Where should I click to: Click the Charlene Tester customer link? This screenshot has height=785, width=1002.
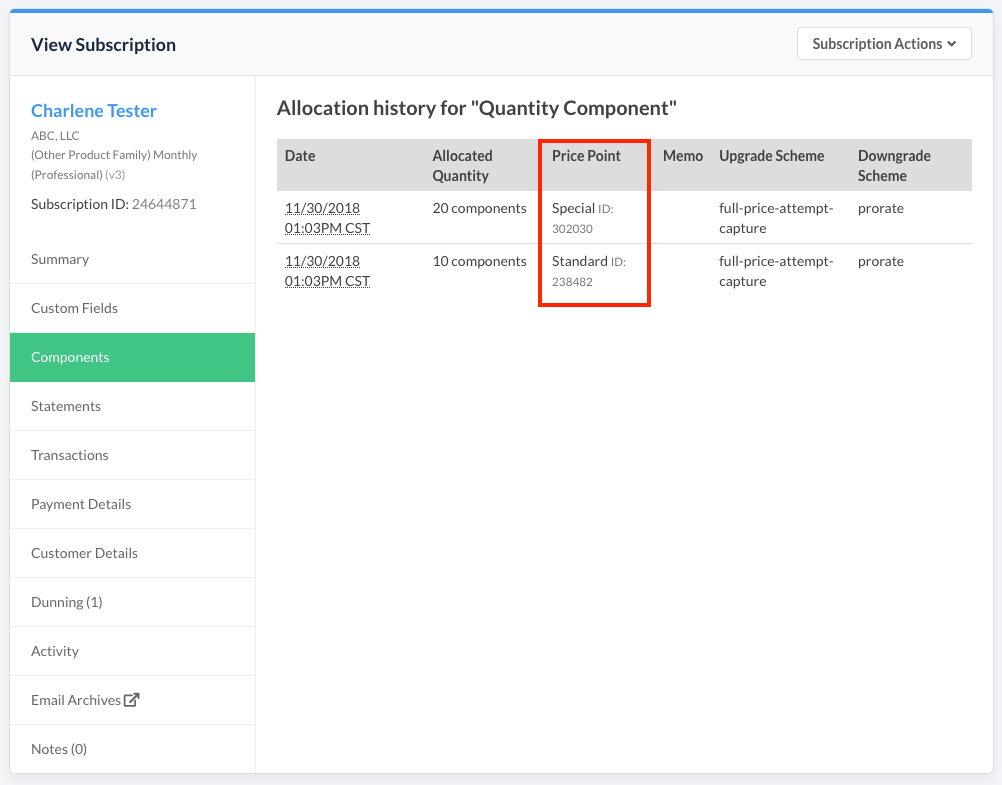click(x=94, y=111)
